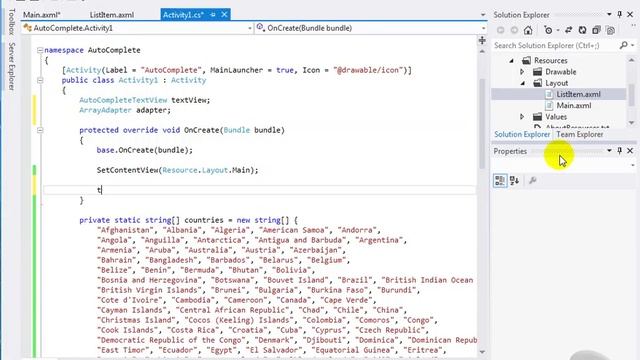The image size is (640, 360).
Task: Open the document tabs overflow dropdown
Action: point(483,15)
